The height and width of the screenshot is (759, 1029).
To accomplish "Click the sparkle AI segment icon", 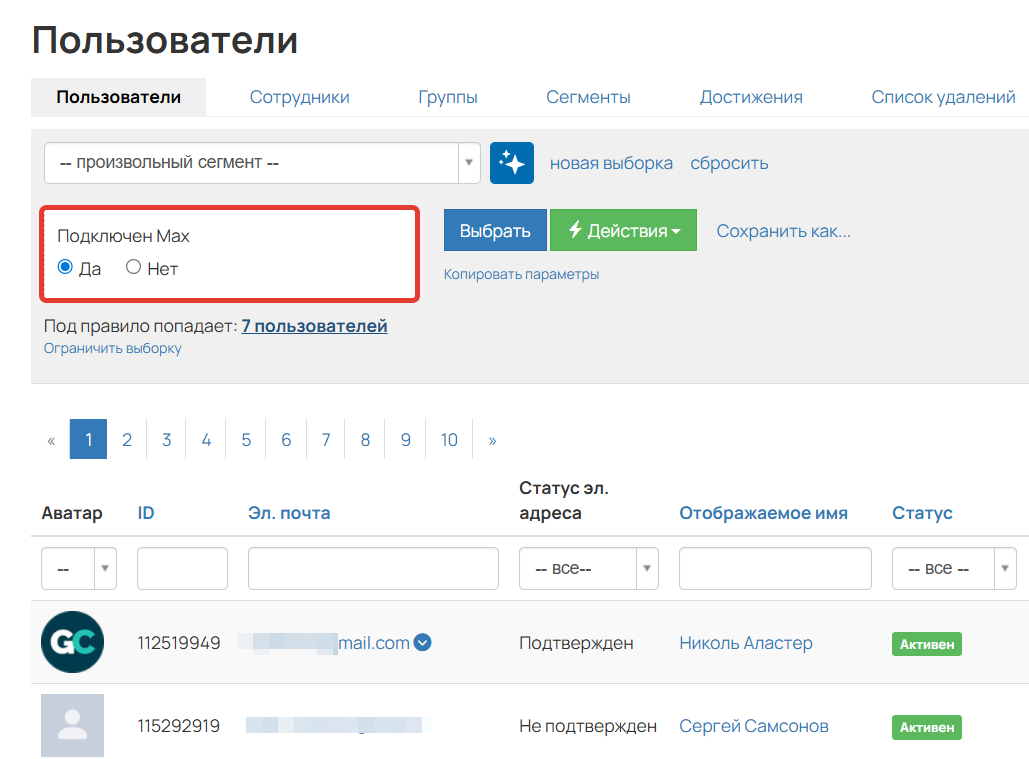I will click(511, 162).
